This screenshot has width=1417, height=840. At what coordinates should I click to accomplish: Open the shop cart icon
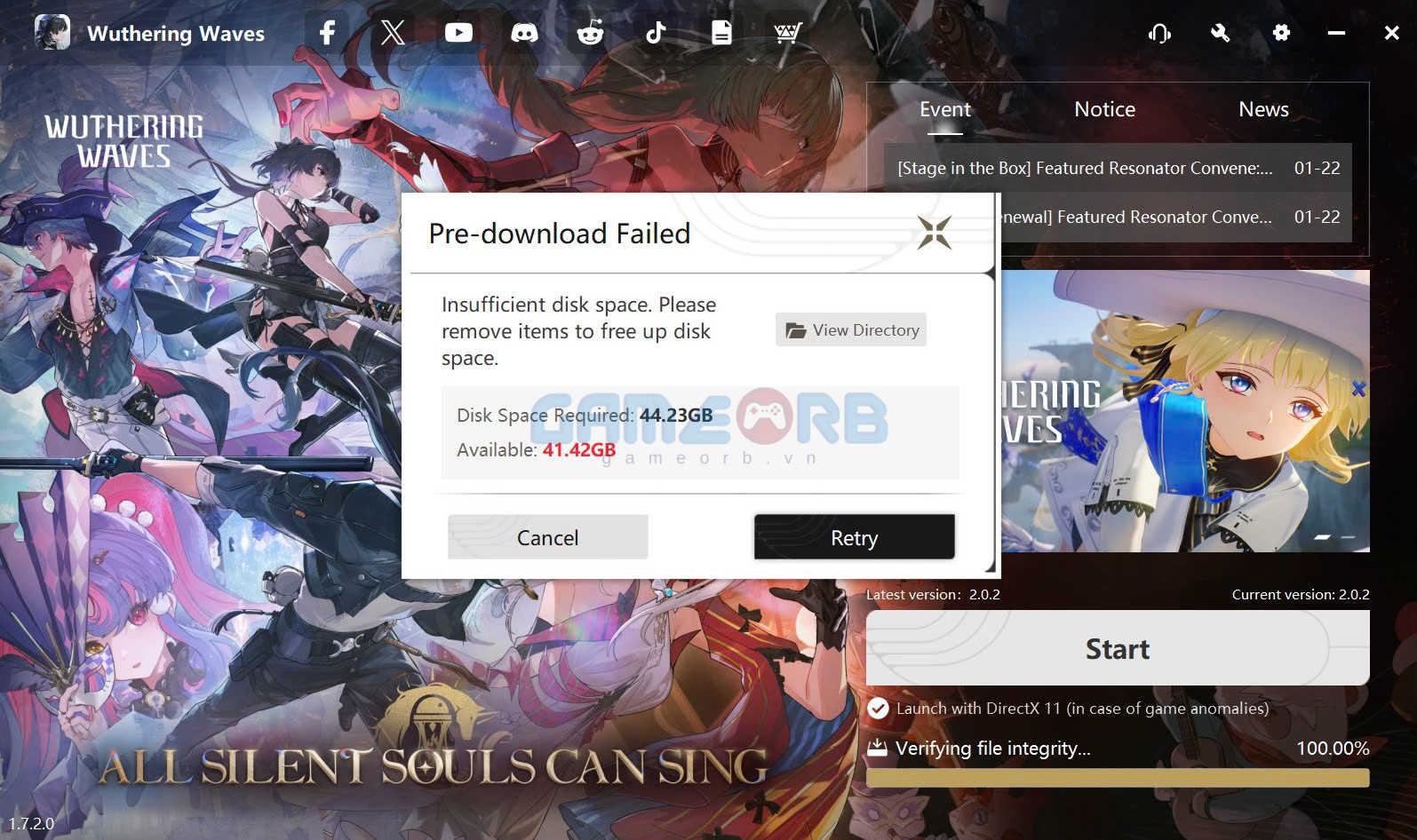787,33
